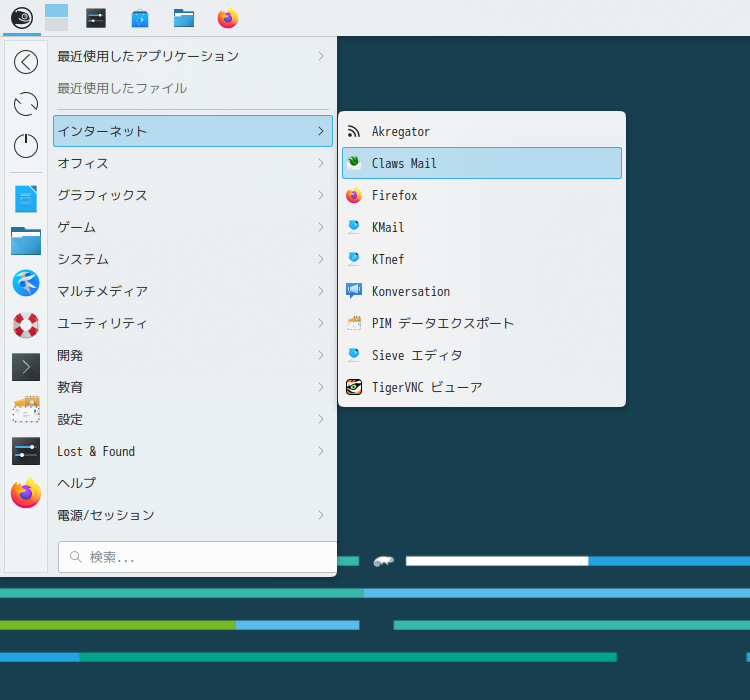Click the virtual desktop pager in the panel
This screenshot has height=700, width=750.
[56, 18]
